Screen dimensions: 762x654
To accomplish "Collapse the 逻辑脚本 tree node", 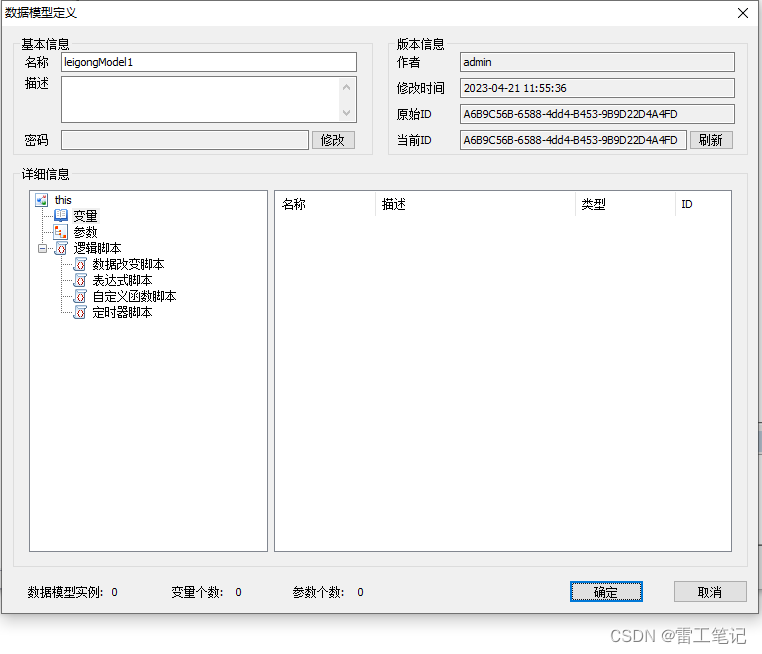I will [x=43, y=248].
